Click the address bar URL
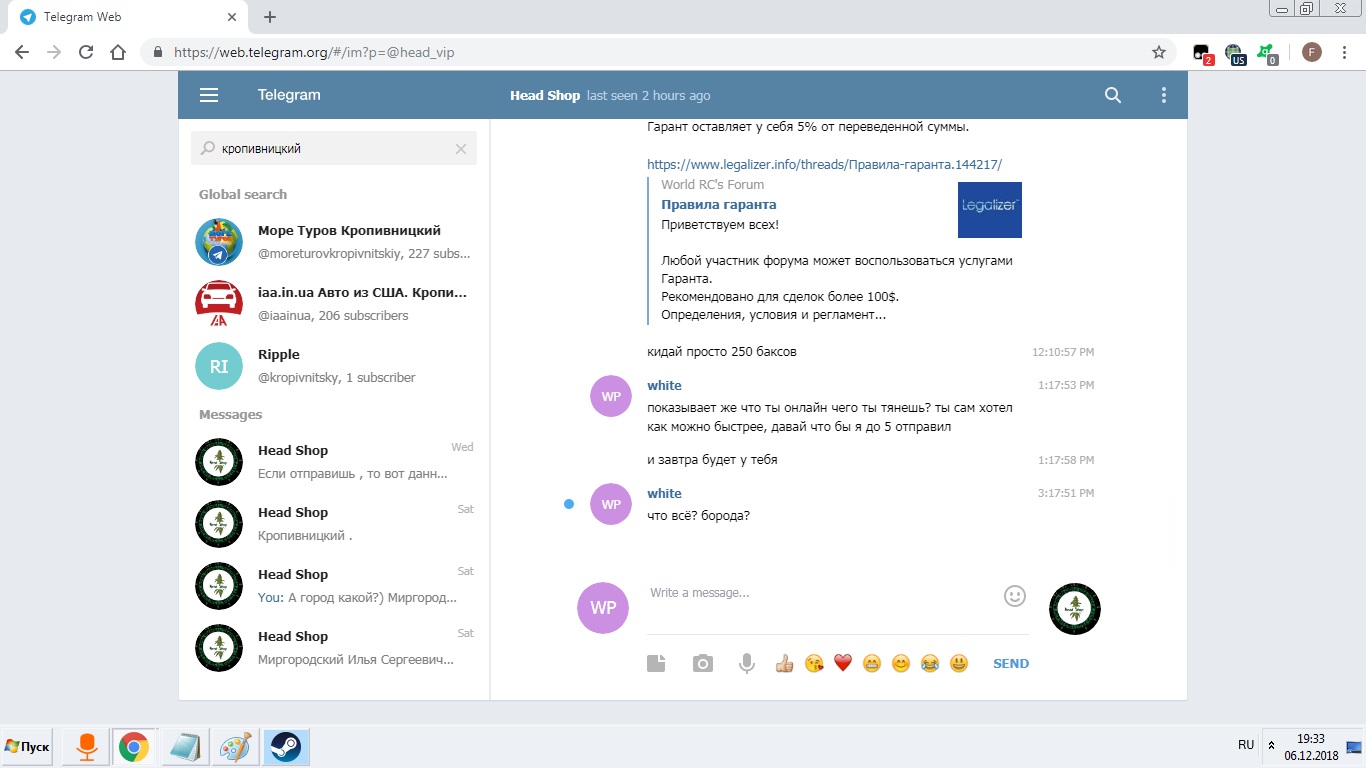 click(314, 52)
